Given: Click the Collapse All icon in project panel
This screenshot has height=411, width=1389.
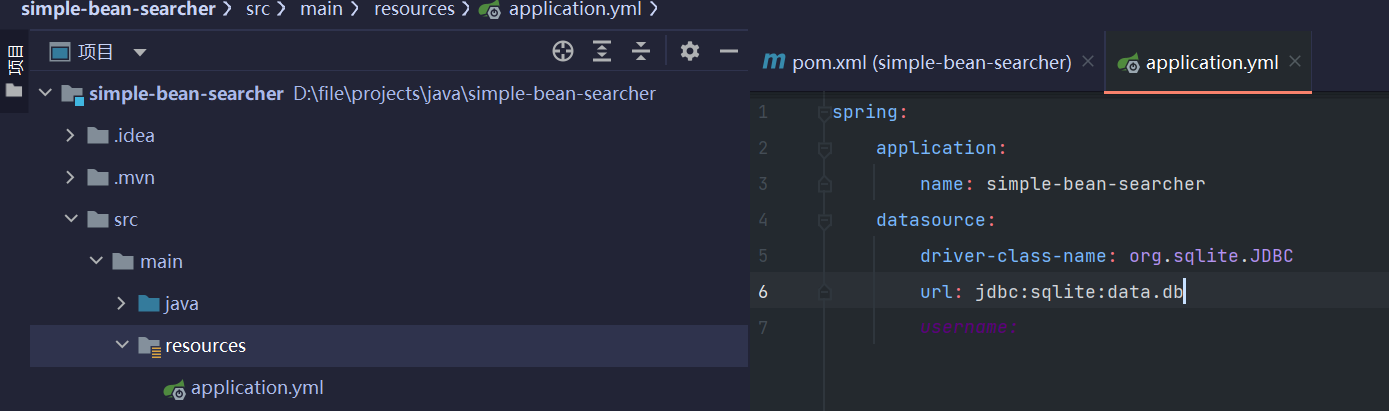Looking at the screenshot, I should tap(641, 51).
